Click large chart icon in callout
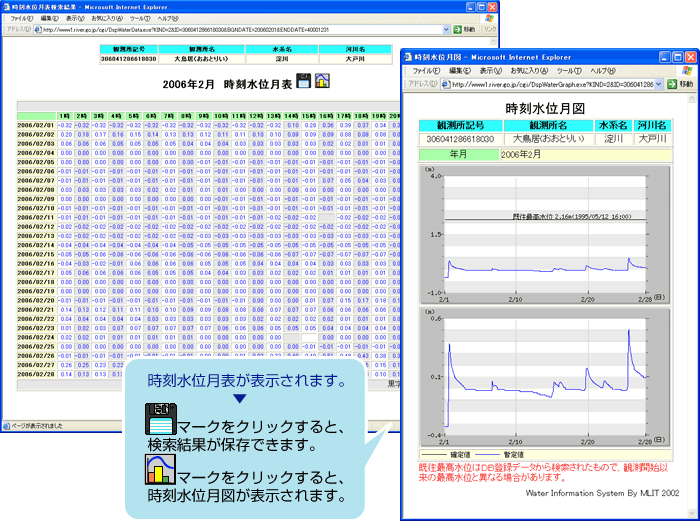 160,469
